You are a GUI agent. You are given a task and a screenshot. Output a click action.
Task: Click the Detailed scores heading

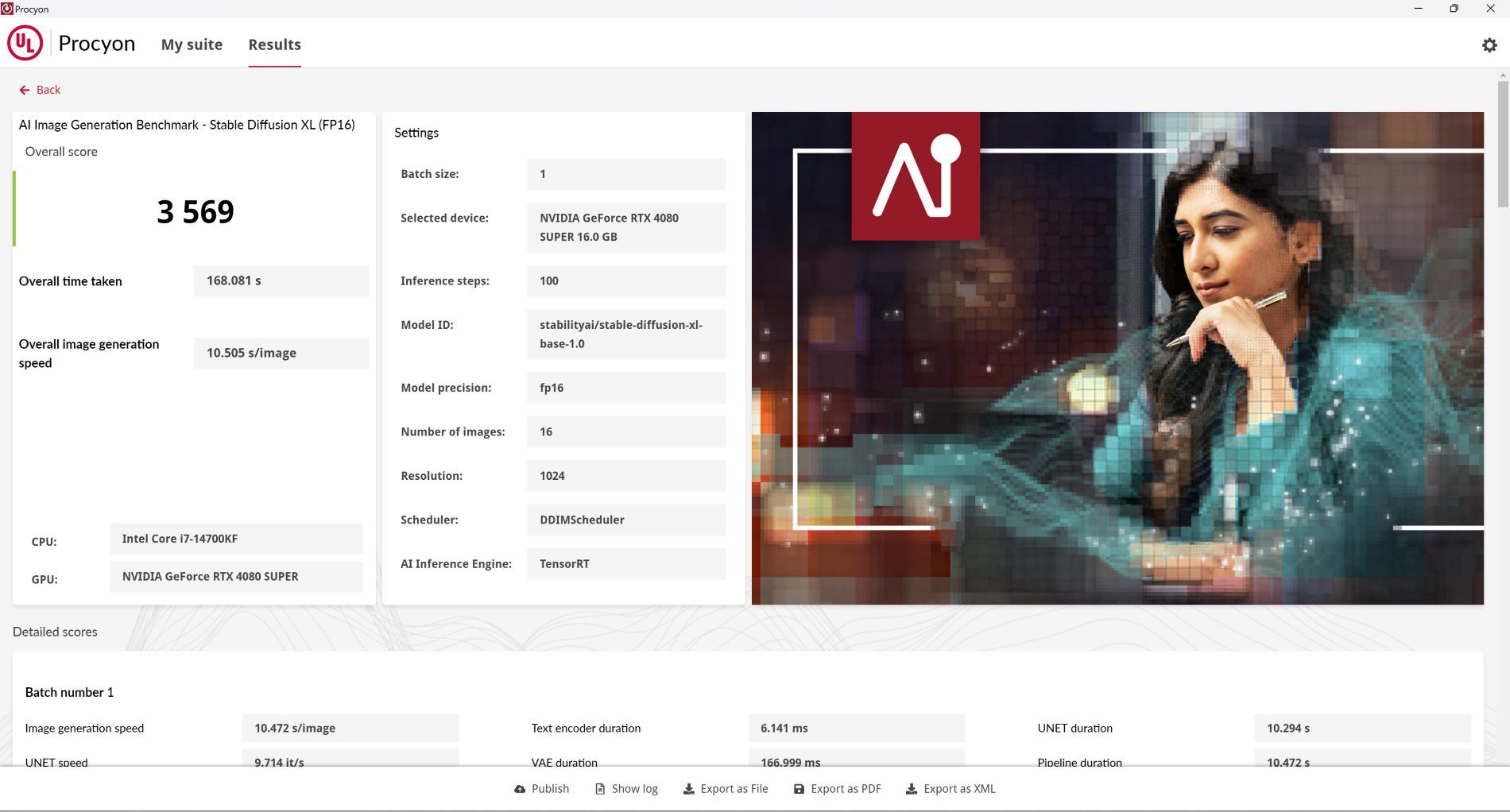[x=55, y=632]
